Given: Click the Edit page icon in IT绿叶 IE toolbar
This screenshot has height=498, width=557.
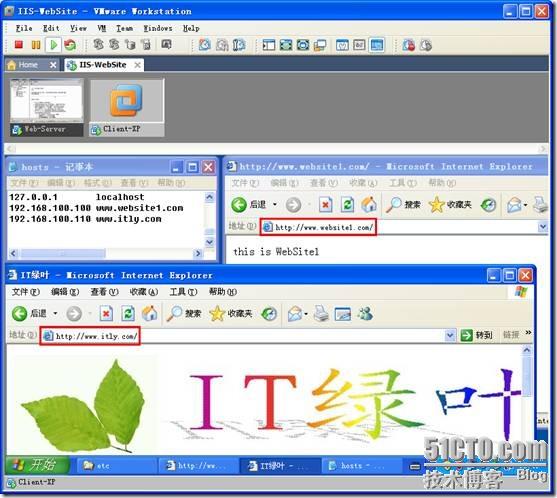Looking at the screenshot, I should pos(342,314).
